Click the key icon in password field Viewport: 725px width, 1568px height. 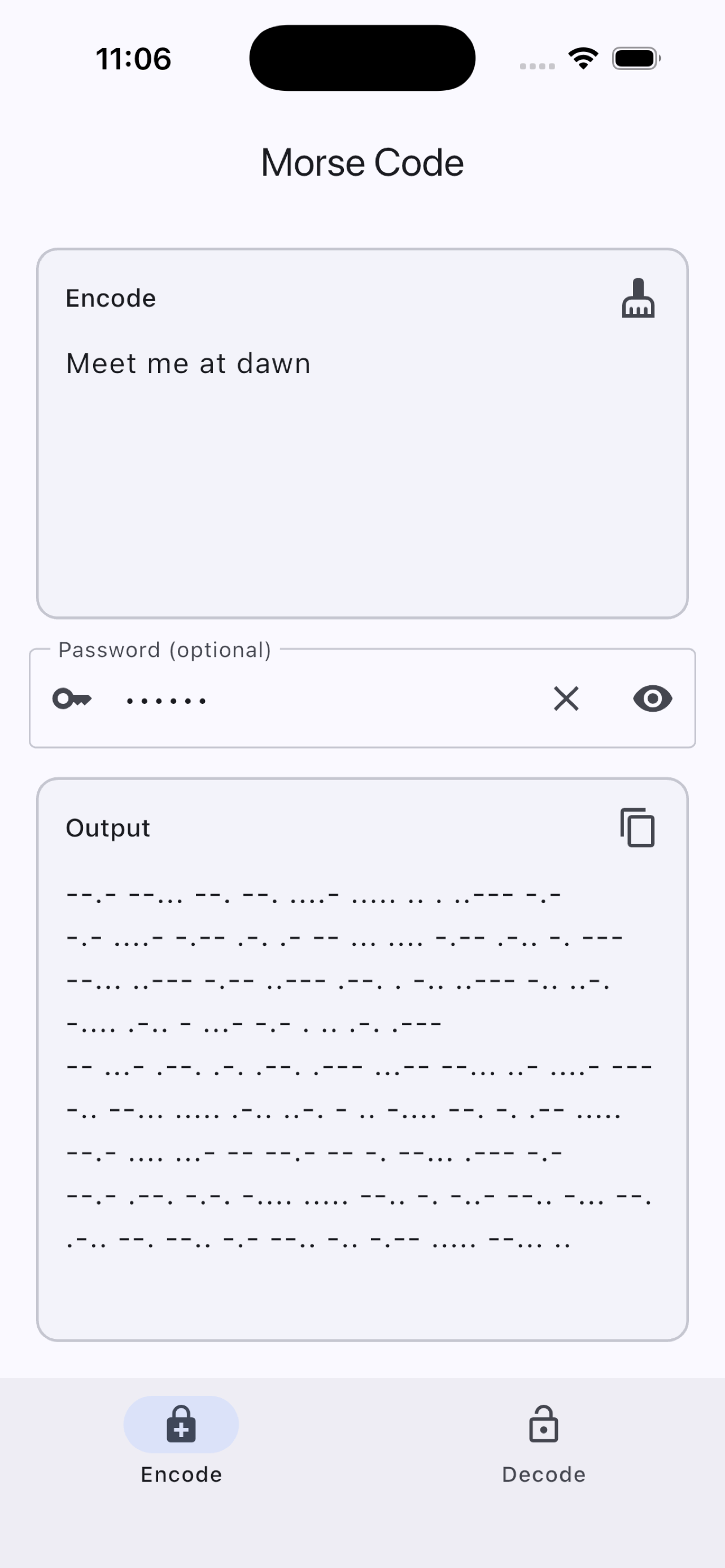(72, 698)
